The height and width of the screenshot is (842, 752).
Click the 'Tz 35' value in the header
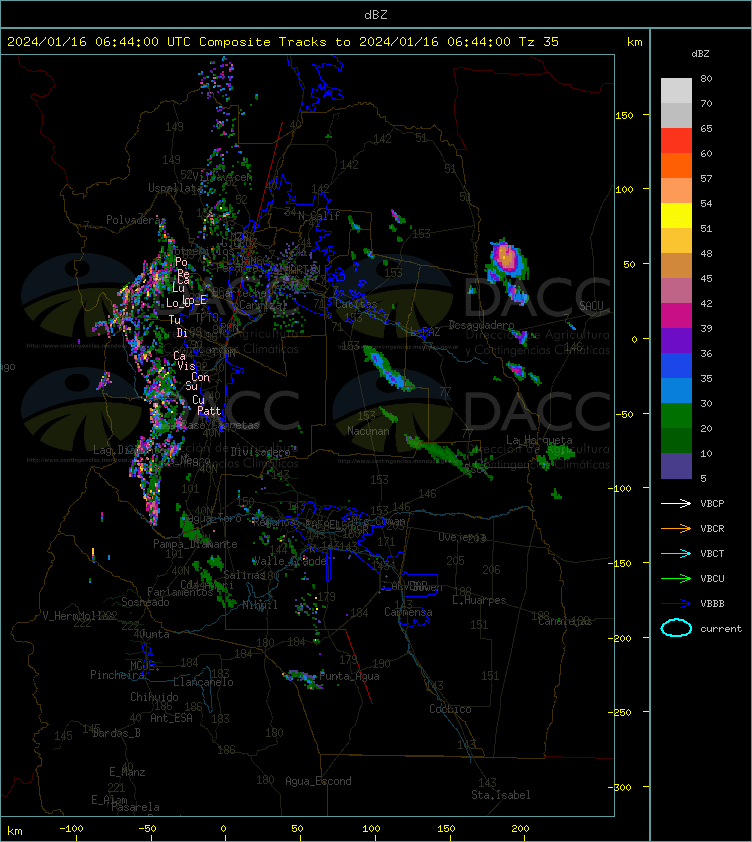[539, 41]
